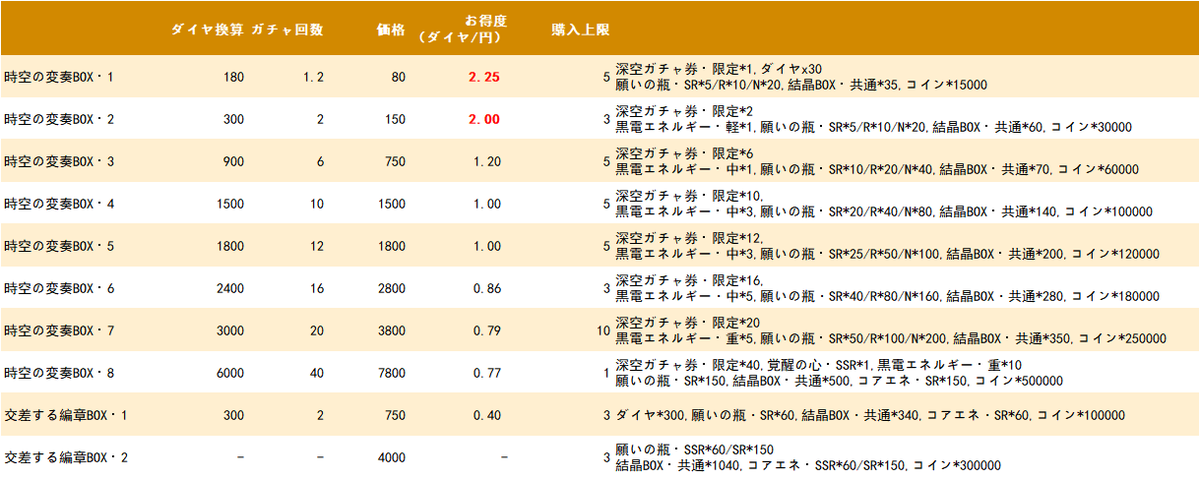Click the gacha count 12 for BOX・5
Image resolution: width=1200 pixels, height=479 pixels.
pos(317,246)
